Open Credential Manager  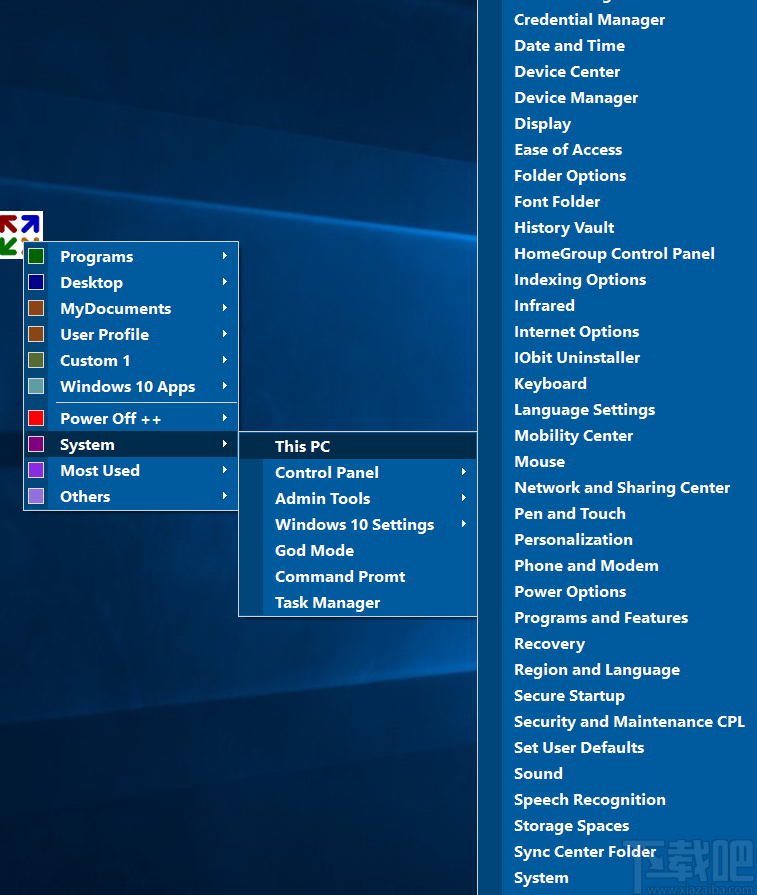click(589, 20)
